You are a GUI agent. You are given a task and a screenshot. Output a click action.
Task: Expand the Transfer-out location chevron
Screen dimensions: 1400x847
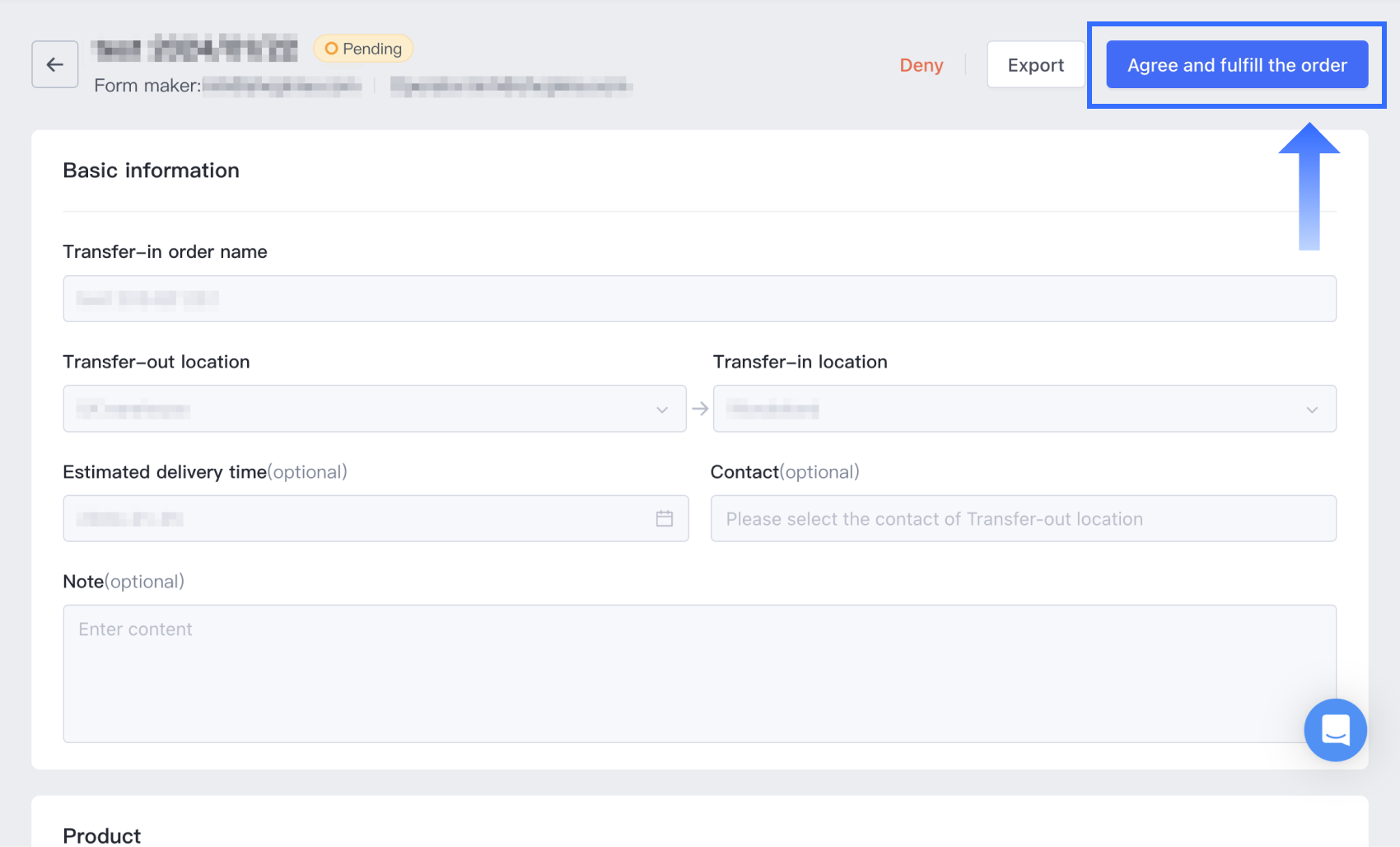(661, 409)
